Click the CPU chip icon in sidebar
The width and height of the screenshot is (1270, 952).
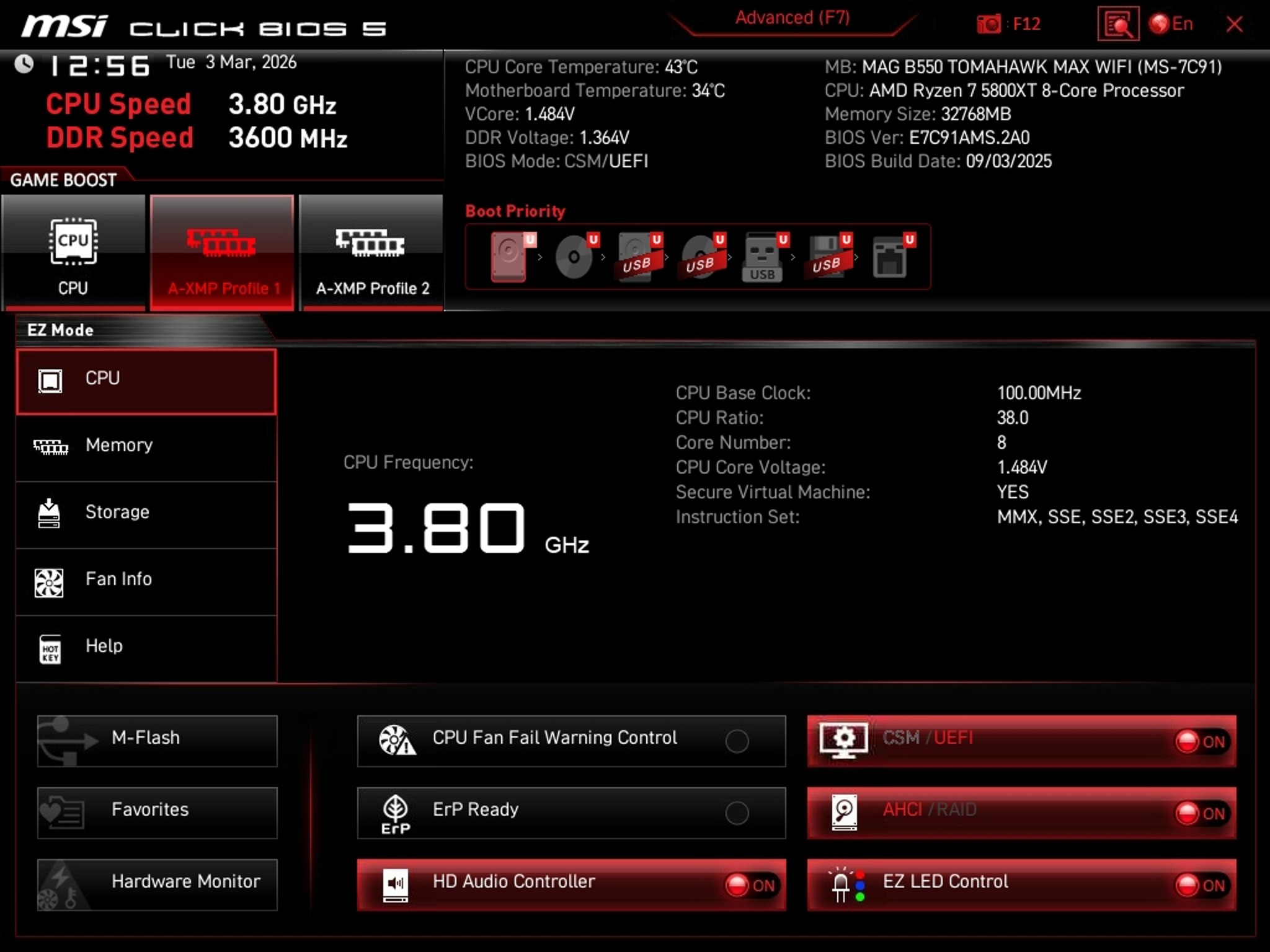coord(50,381)
